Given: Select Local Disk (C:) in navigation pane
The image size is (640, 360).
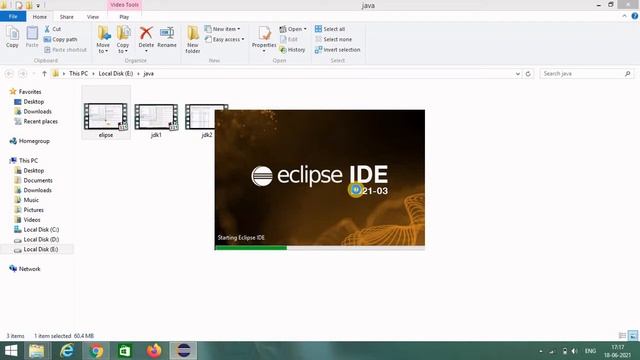Looking at the screenshot, I should point(41,229).
